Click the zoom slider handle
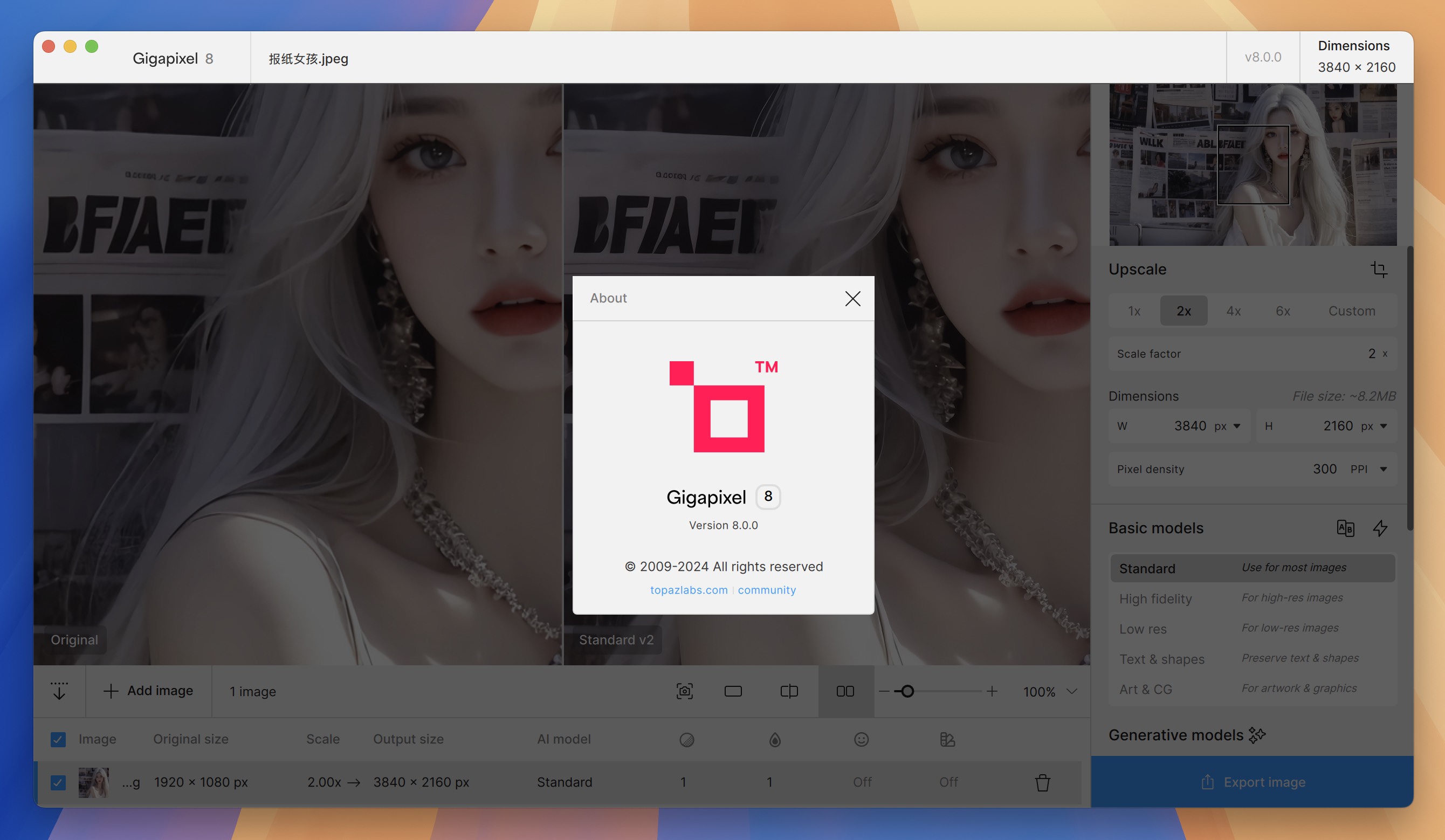1445x840 pixels. click(x=907, y=692)
